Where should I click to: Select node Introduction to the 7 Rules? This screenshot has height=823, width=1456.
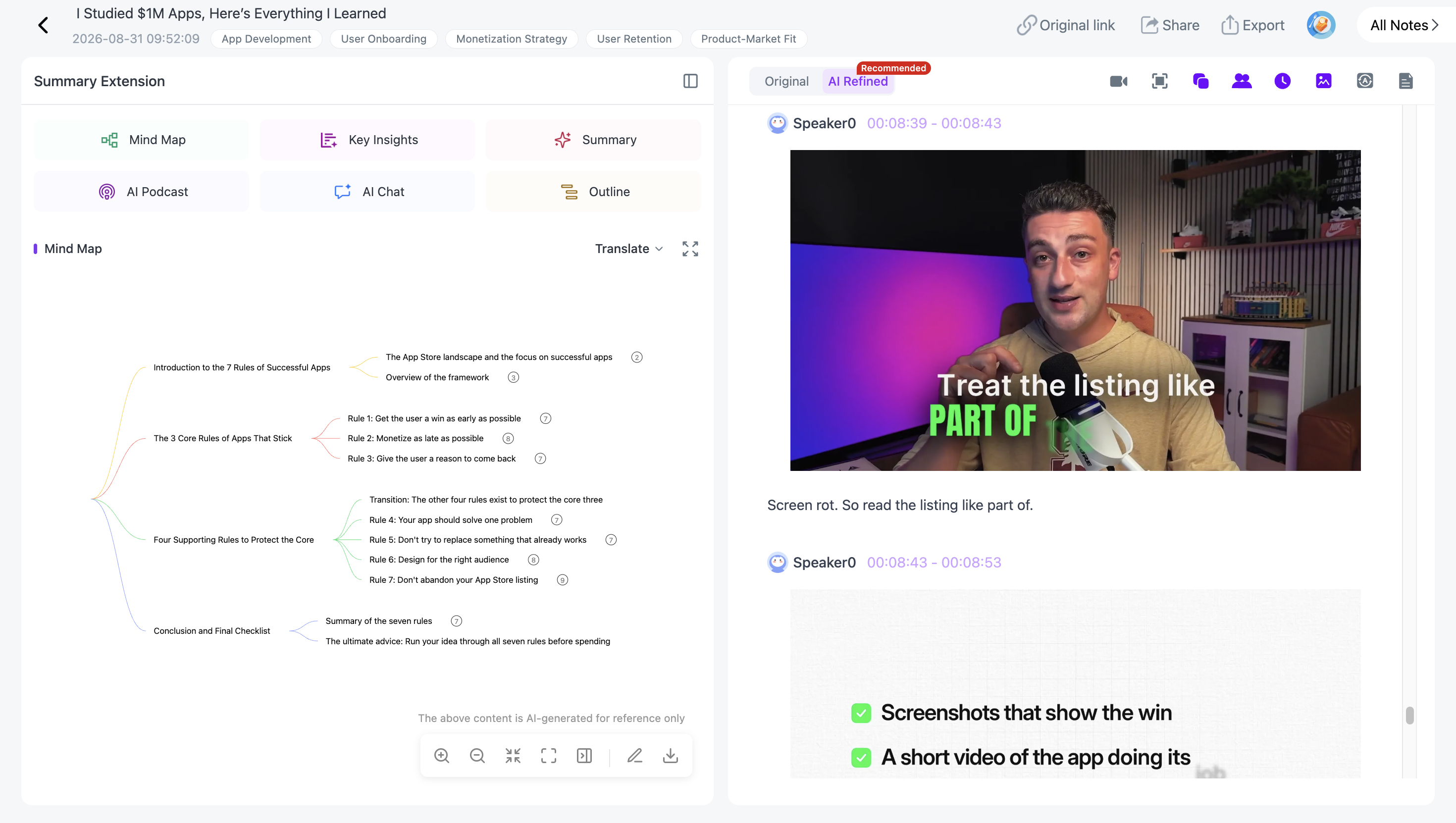(242, 367)
